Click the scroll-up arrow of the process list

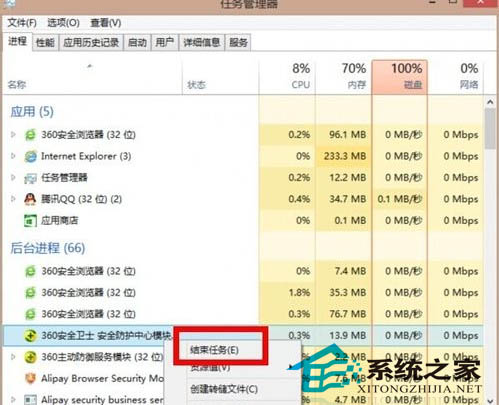(x=490, y=102)
